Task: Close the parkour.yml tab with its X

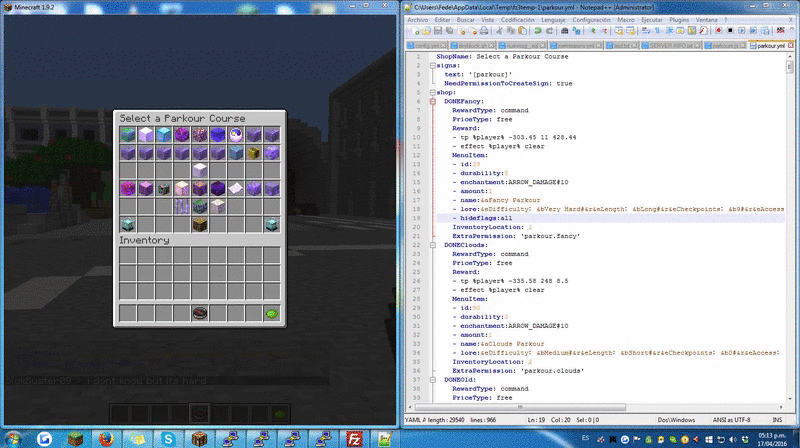Action: [x=790, y=45]
